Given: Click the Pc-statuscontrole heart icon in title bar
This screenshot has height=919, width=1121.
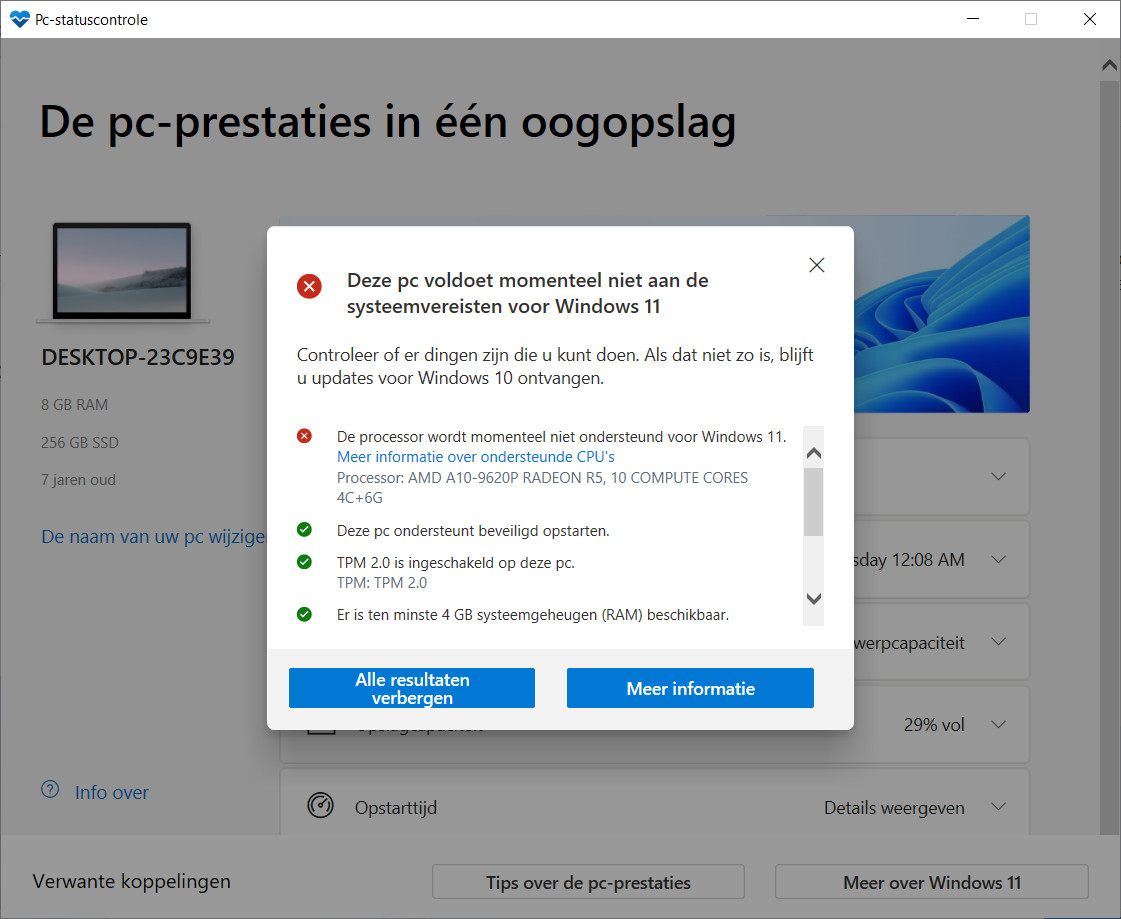Looking at the screenshot, I should (19, 19).
